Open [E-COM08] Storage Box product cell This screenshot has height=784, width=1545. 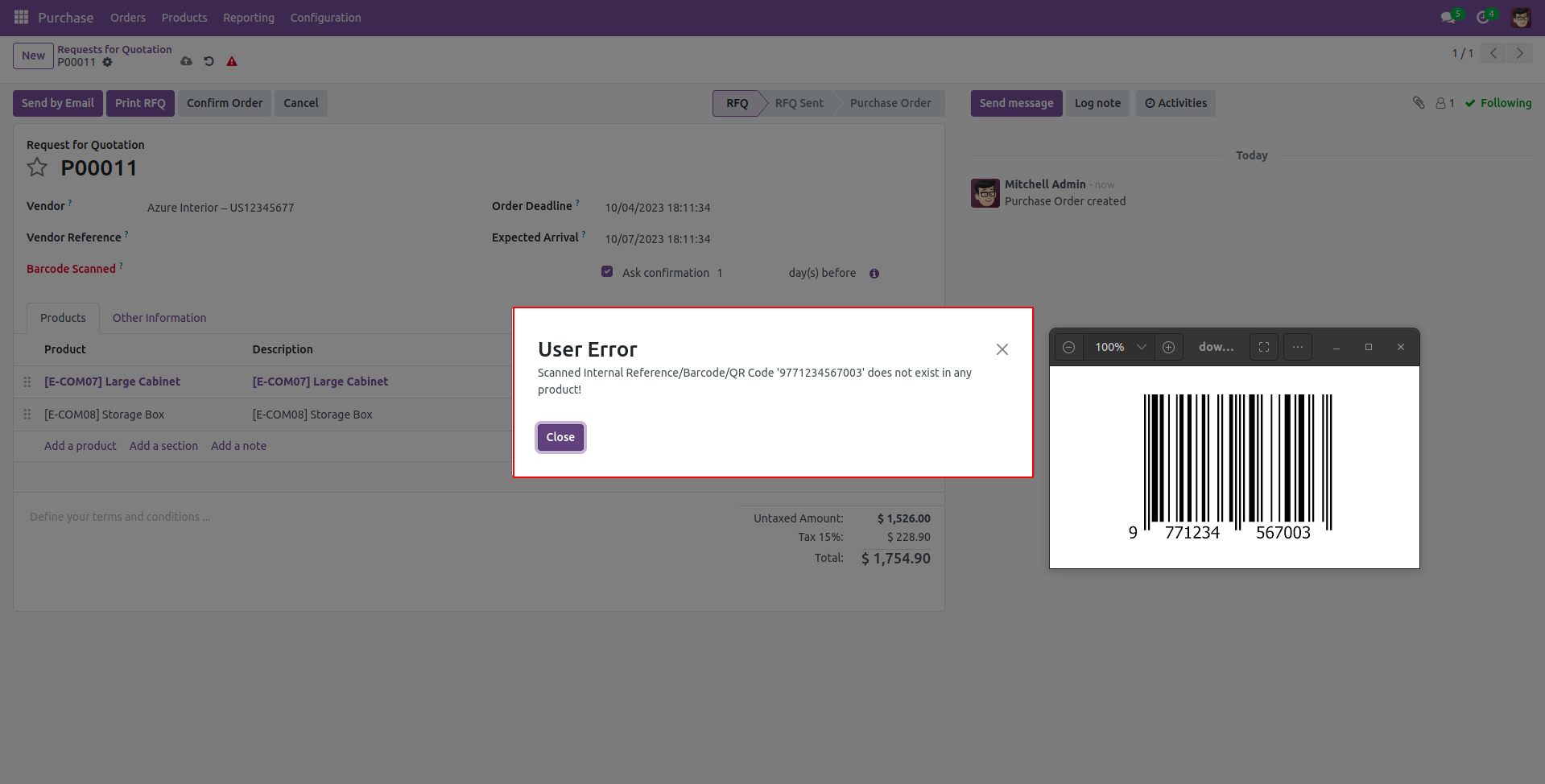point(104,415)
